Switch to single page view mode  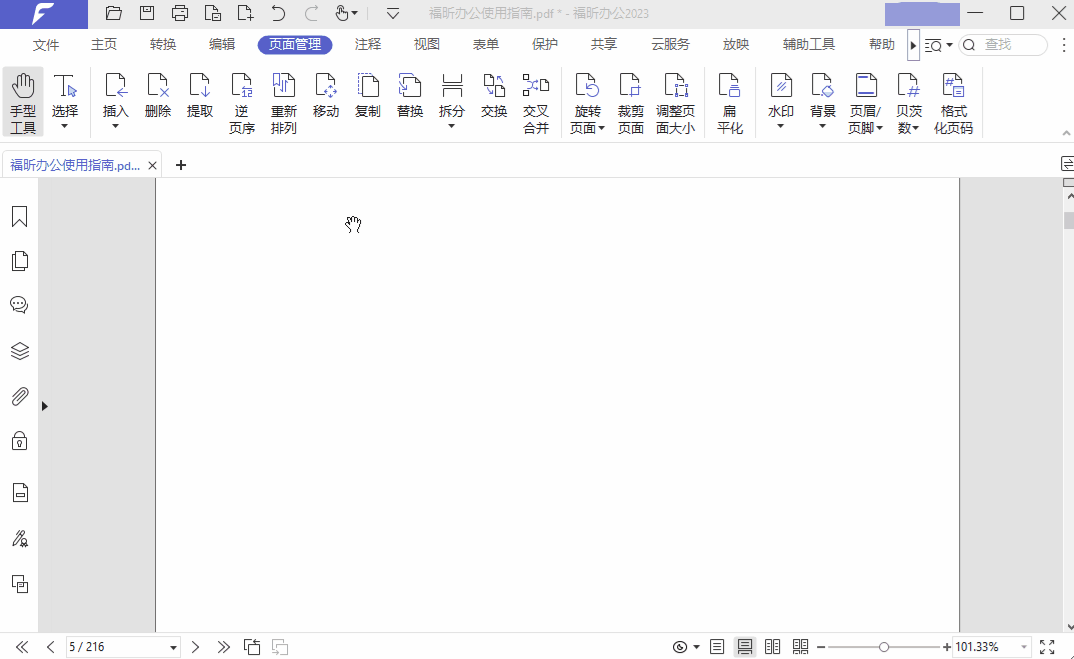717,647
